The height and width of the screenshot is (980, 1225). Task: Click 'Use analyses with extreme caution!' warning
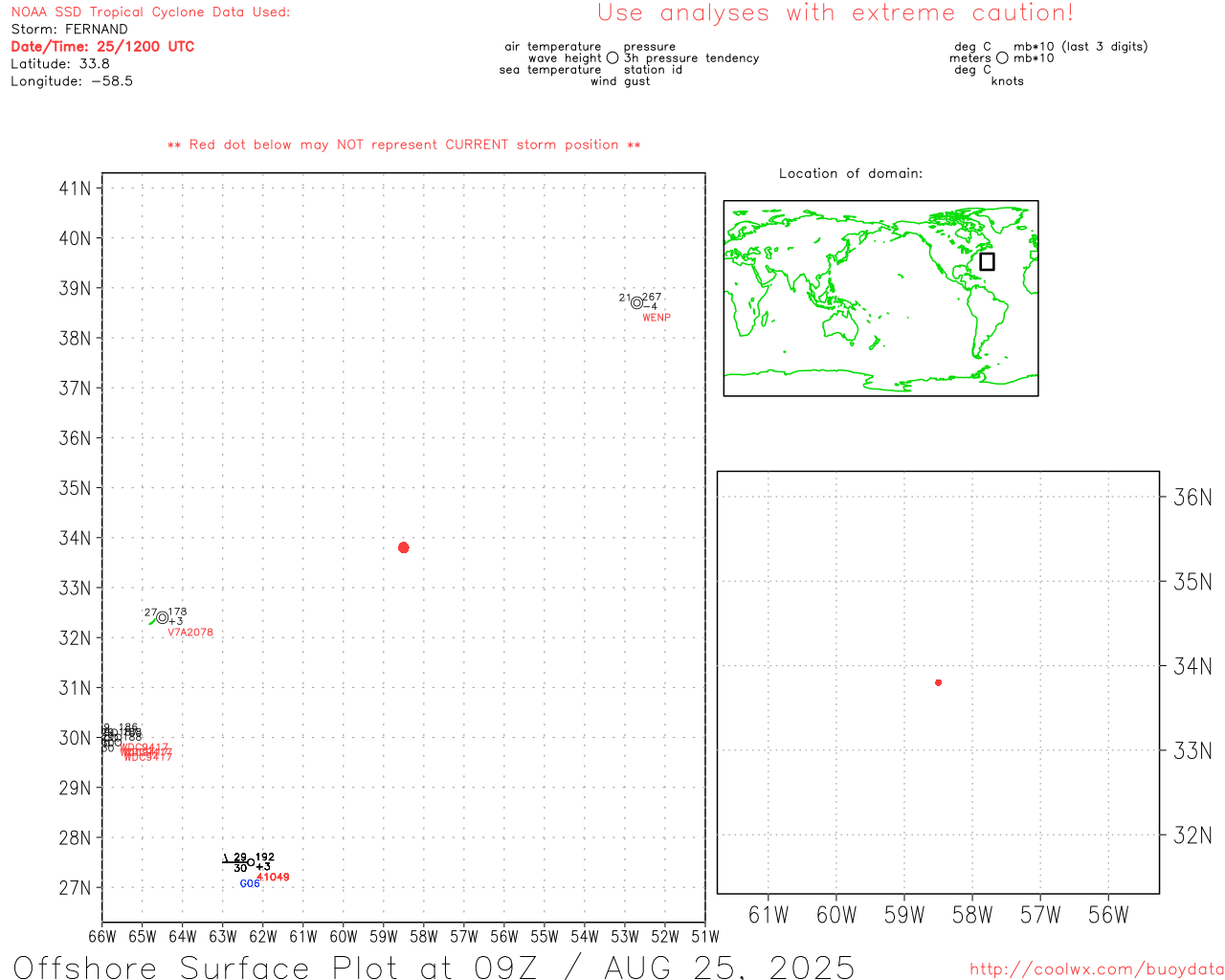pos(835,12)
